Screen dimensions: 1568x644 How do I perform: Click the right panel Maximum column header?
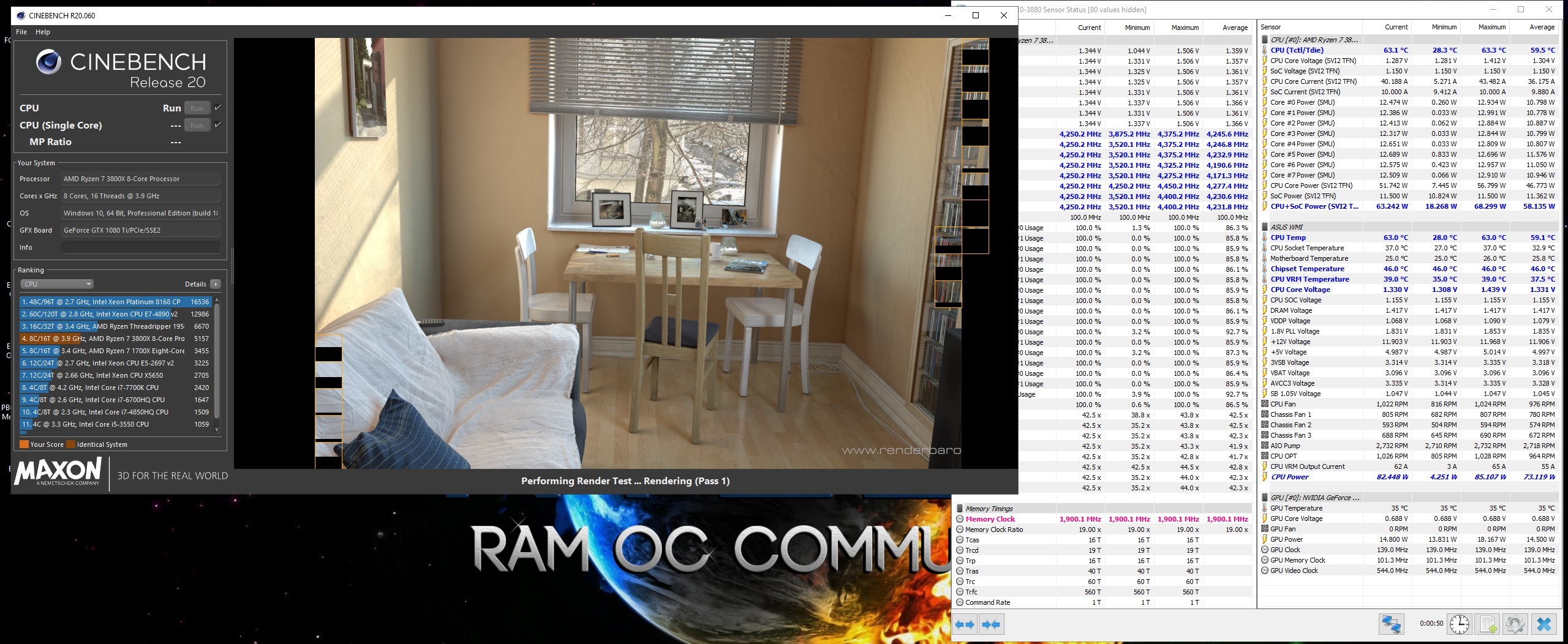click(1485, 27)
